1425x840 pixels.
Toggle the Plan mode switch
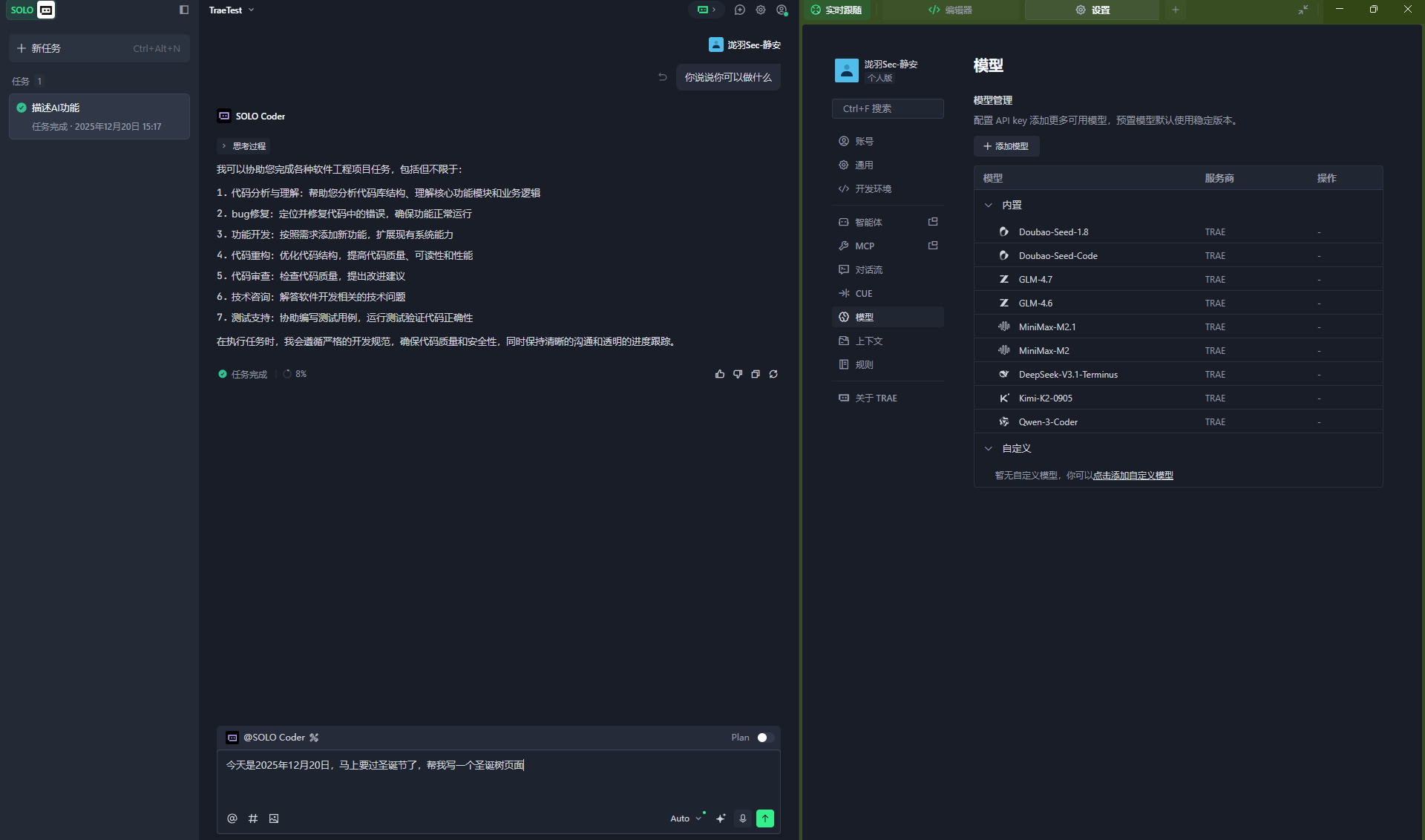765,738
